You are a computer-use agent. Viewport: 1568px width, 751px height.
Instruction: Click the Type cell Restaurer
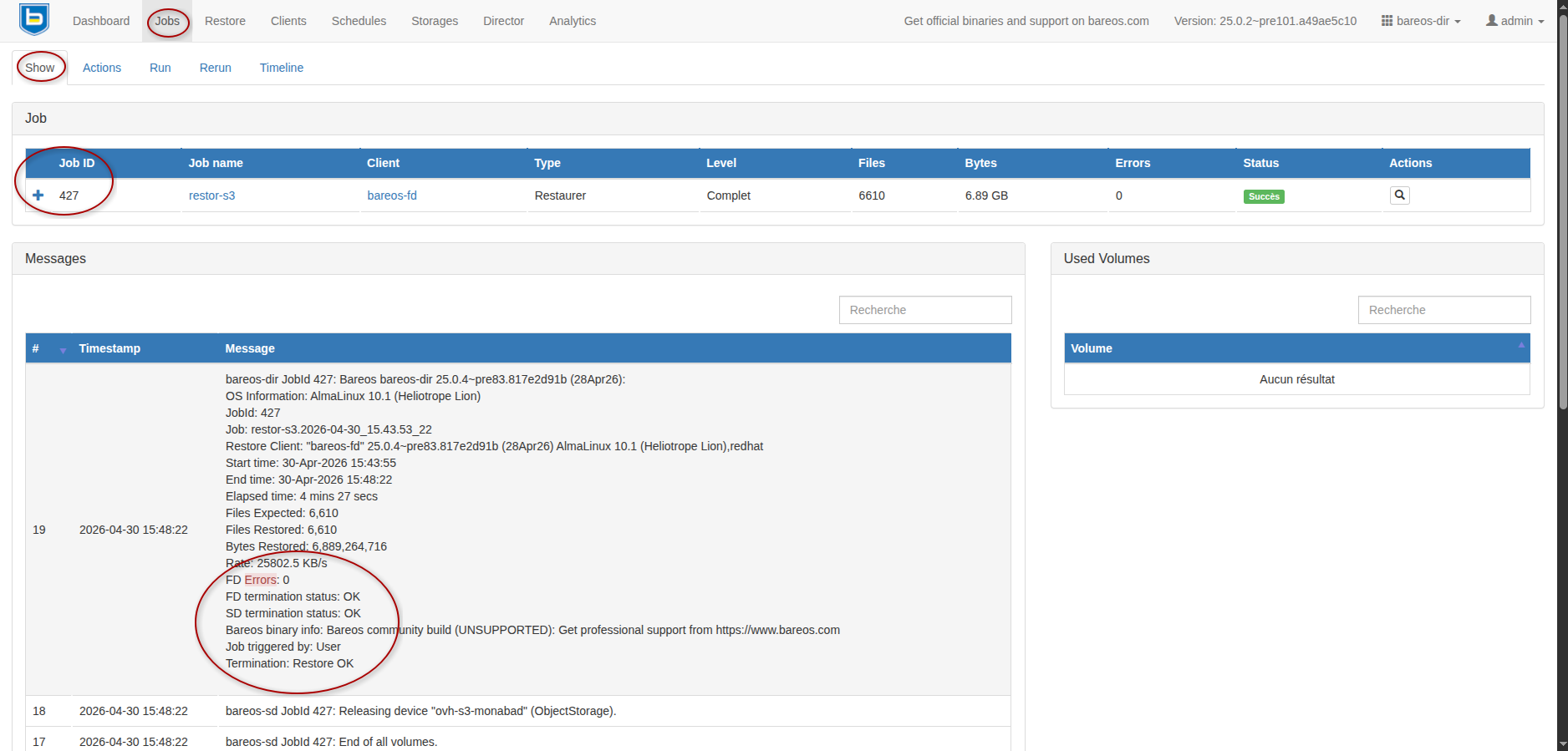point(560,195)
